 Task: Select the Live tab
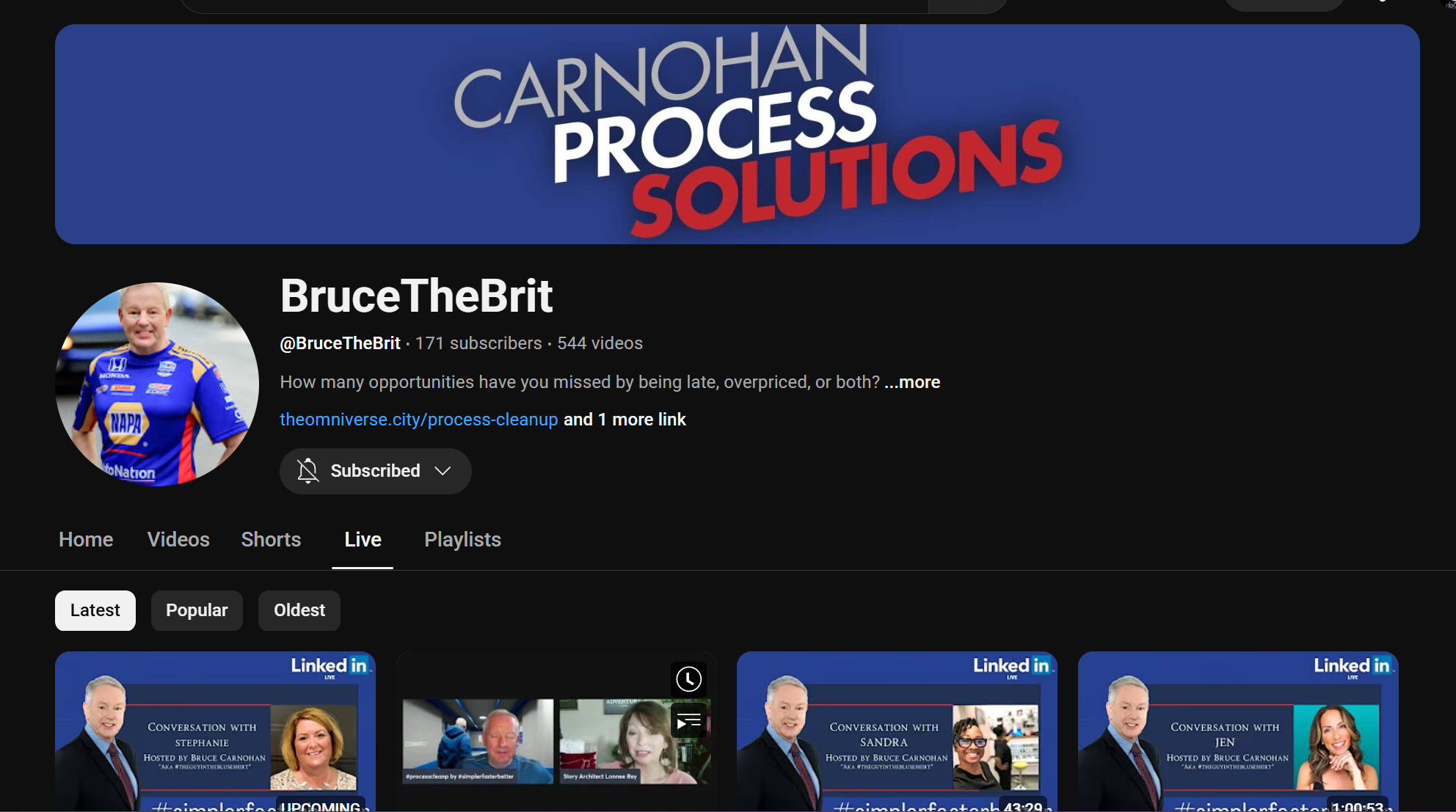pyautogui.click(x=363, y=540)
